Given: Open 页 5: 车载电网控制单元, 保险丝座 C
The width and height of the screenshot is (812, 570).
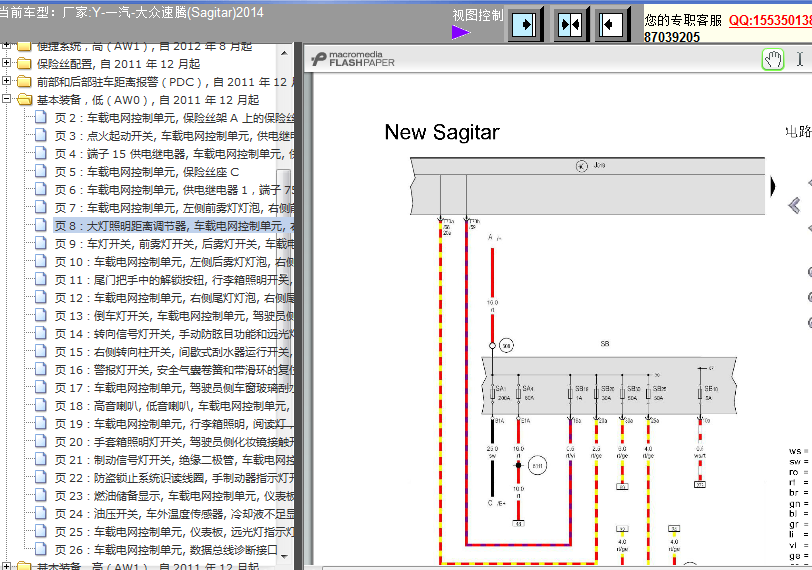Looking at the screenshot, I should 147,172.
